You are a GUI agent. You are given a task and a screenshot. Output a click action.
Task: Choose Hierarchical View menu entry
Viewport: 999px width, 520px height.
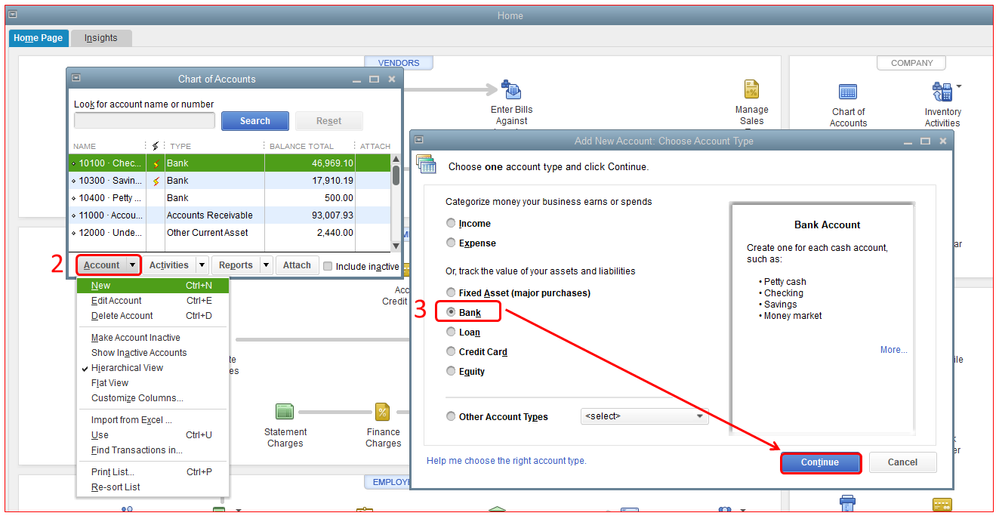tap(152, 368)
